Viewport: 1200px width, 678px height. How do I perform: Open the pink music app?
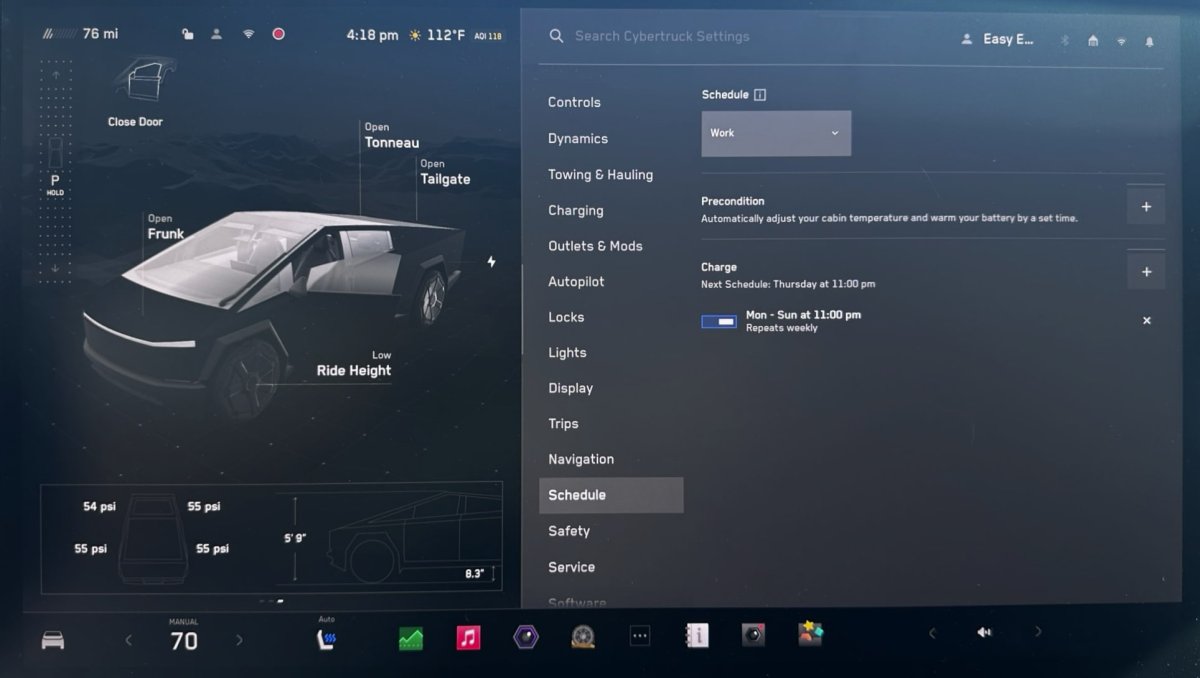click(468, 638)
